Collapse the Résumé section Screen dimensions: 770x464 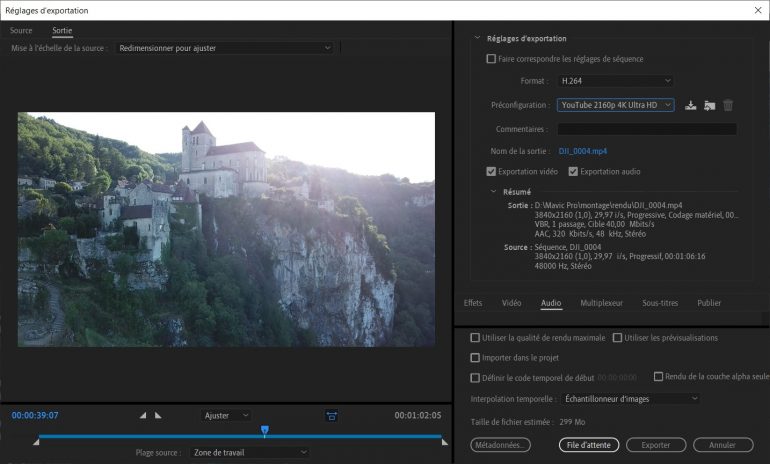coord(492,191)
